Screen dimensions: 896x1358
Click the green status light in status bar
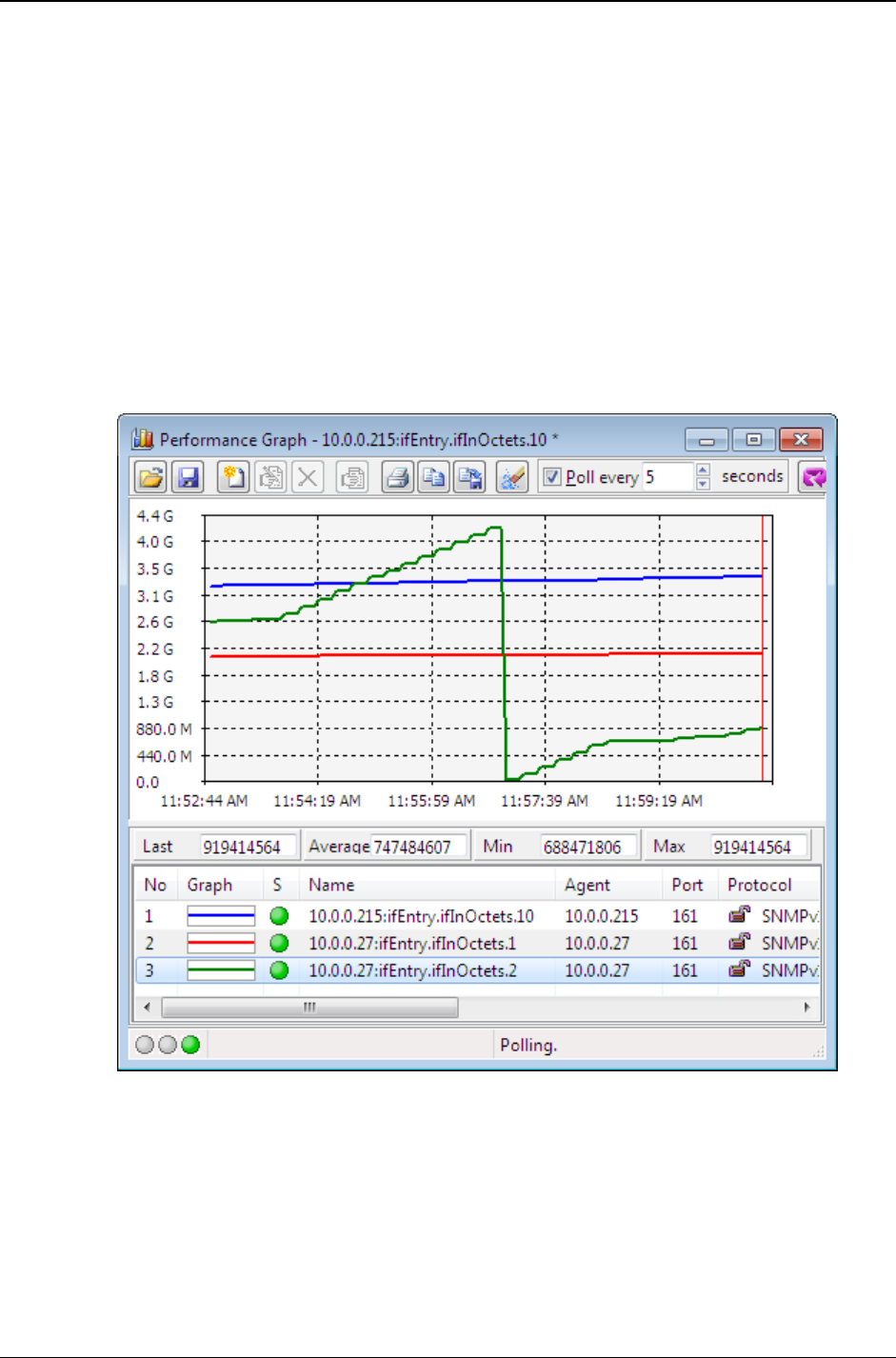click(x=190, y=1045)
